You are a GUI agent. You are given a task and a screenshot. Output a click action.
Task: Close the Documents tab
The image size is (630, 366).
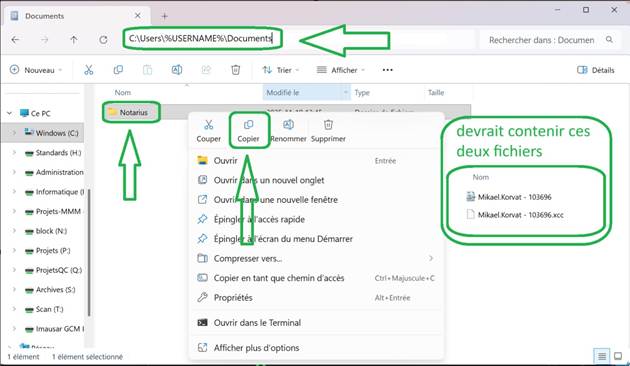[137, 15]
